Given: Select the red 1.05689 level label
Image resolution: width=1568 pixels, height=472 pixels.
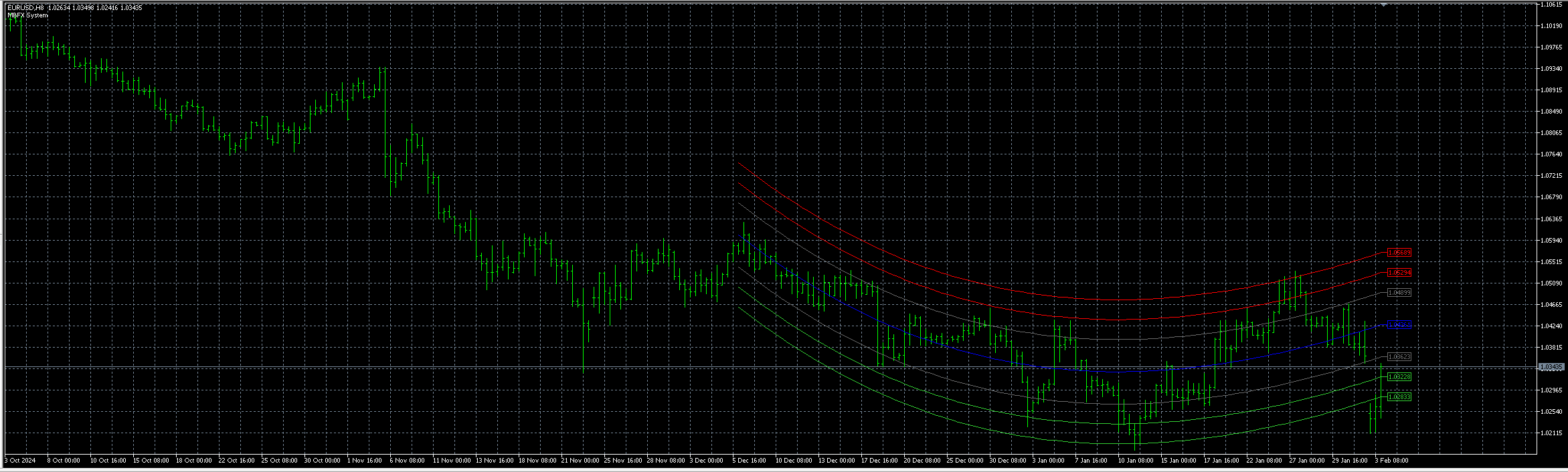Looking at the screenshot, I should click(x=1399, y=253).
